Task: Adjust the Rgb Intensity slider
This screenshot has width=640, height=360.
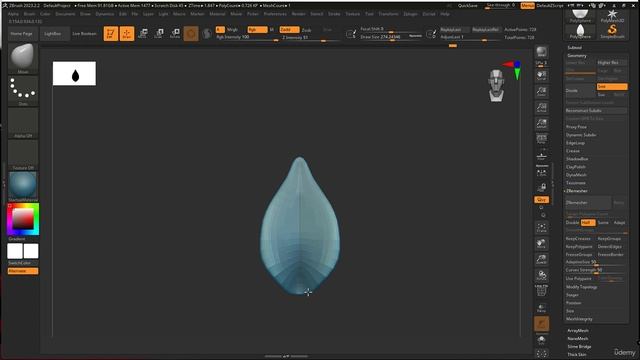Action: (247, 37)
